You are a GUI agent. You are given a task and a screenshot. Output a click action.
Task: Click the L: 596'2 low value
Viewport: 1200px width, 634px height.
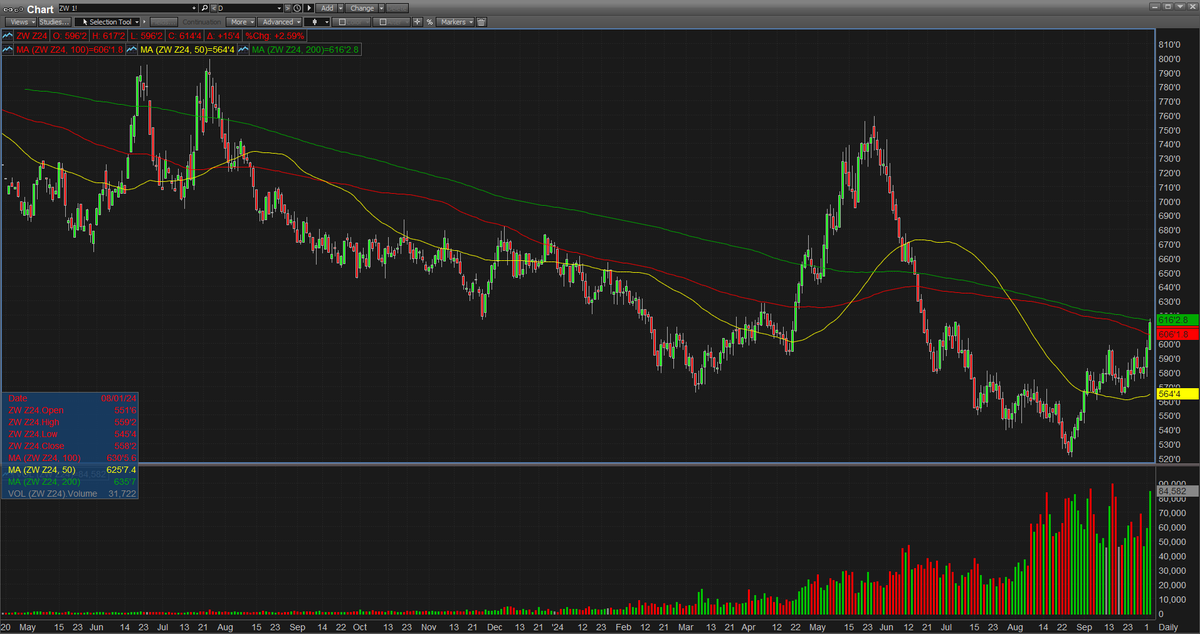(146, 36)
